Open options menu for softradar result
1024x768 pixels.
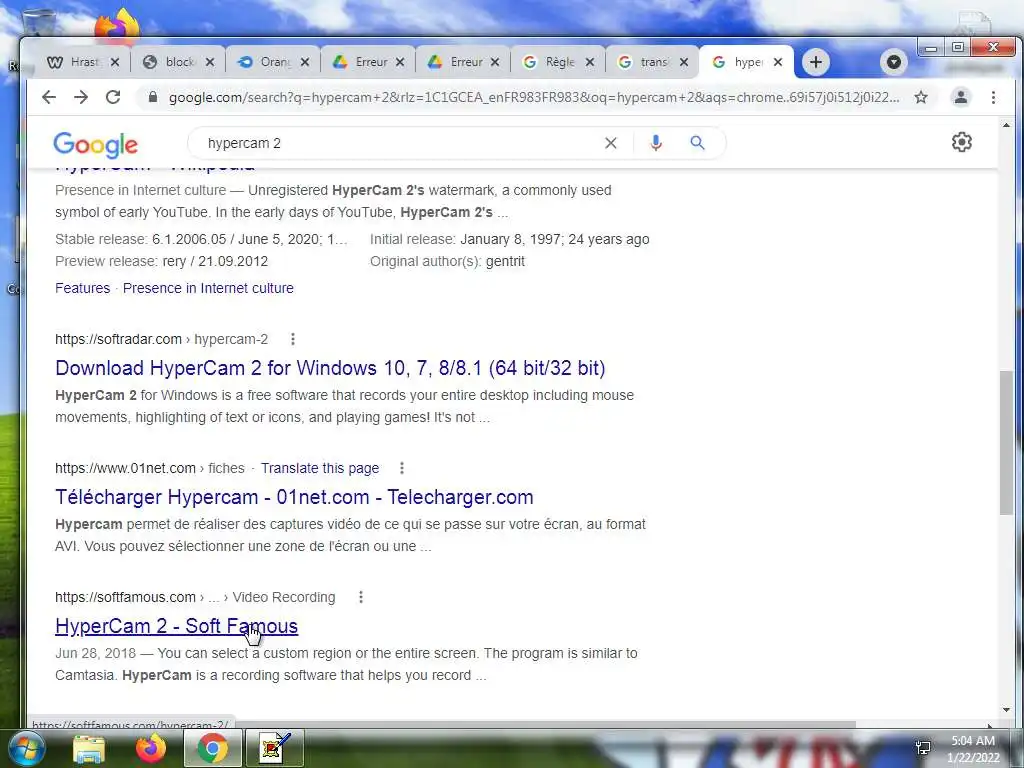point(293,339)
